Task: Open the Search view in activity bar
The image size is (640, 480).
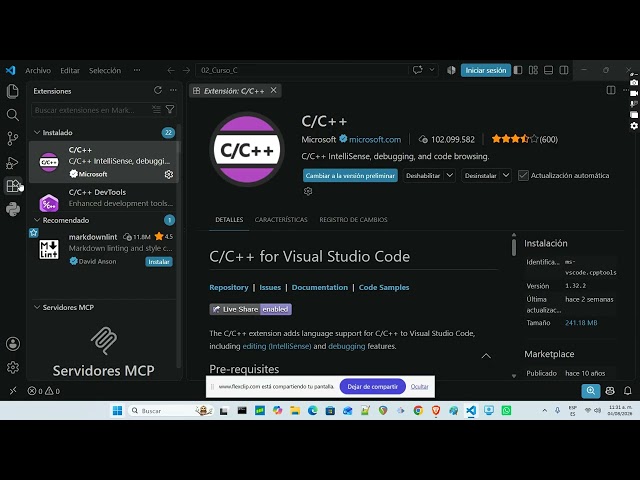Action: tap(13, 115)
